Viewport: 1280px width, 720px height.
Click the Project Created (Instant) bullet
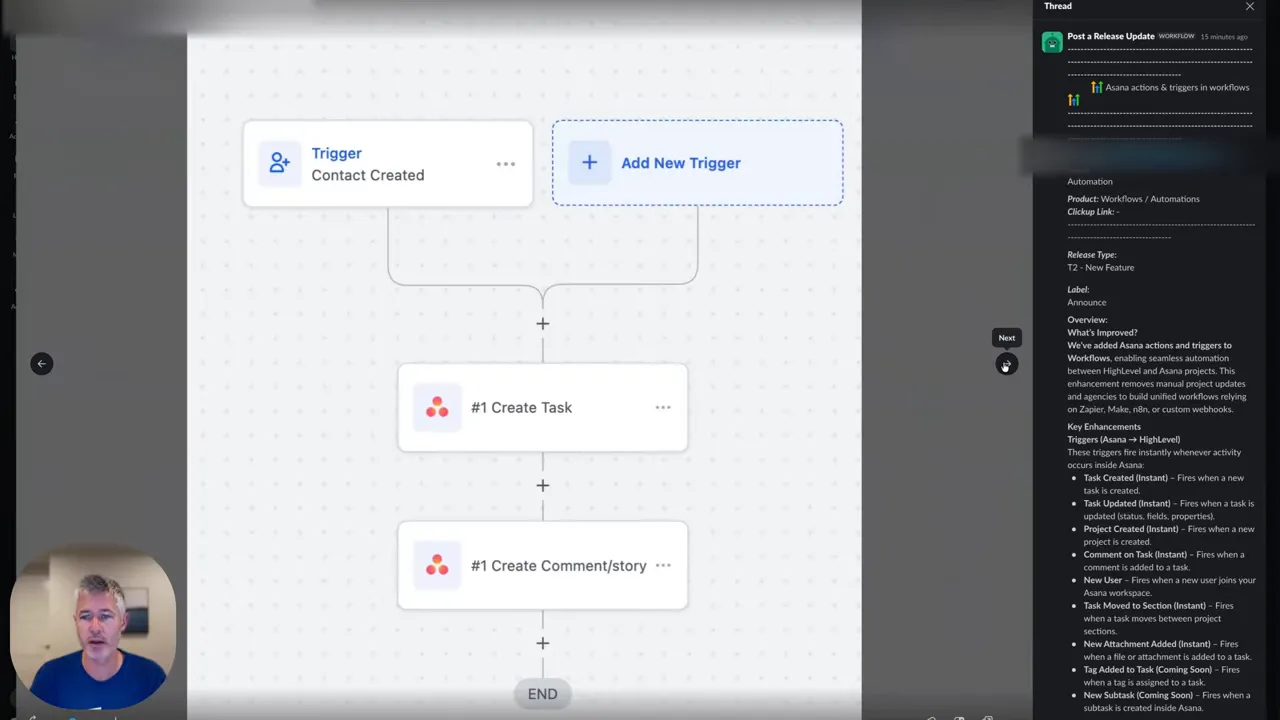click(x=1168, y=535)
